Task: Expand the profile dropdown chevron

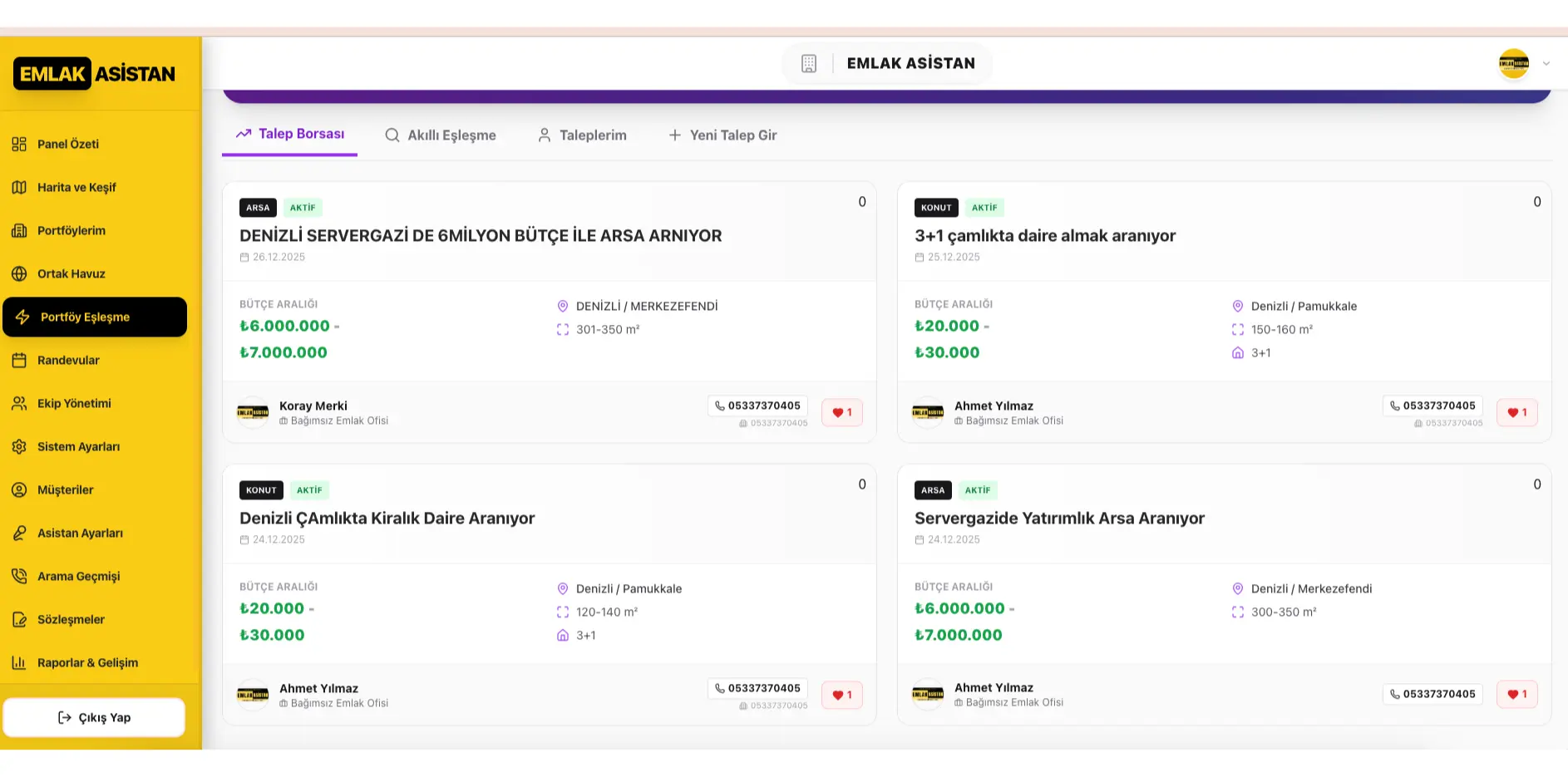Action: 1546,63
